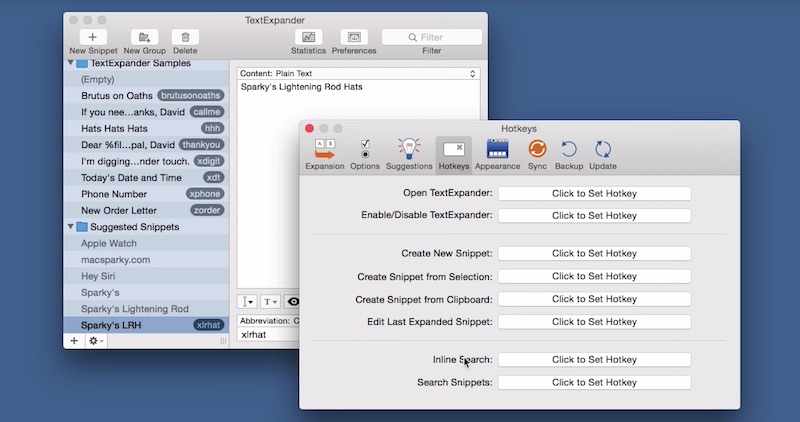Open the Sync preferences pane
800x422 pixels.
click(x=537, y=154)
